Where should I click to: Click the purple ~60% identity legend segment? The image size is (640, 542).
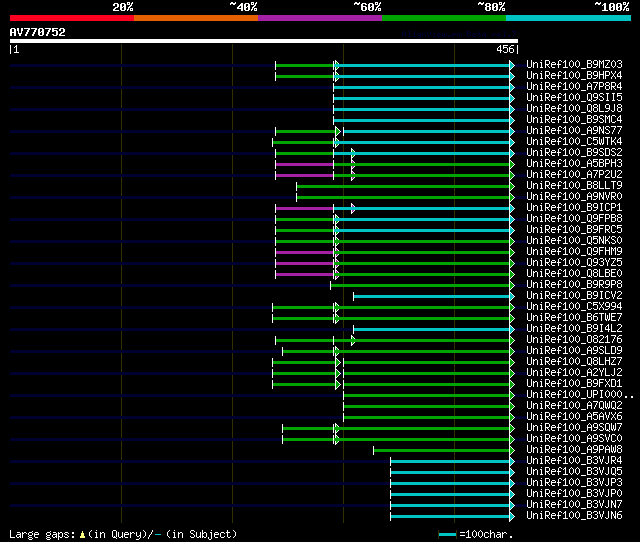[x=320, y=18]
